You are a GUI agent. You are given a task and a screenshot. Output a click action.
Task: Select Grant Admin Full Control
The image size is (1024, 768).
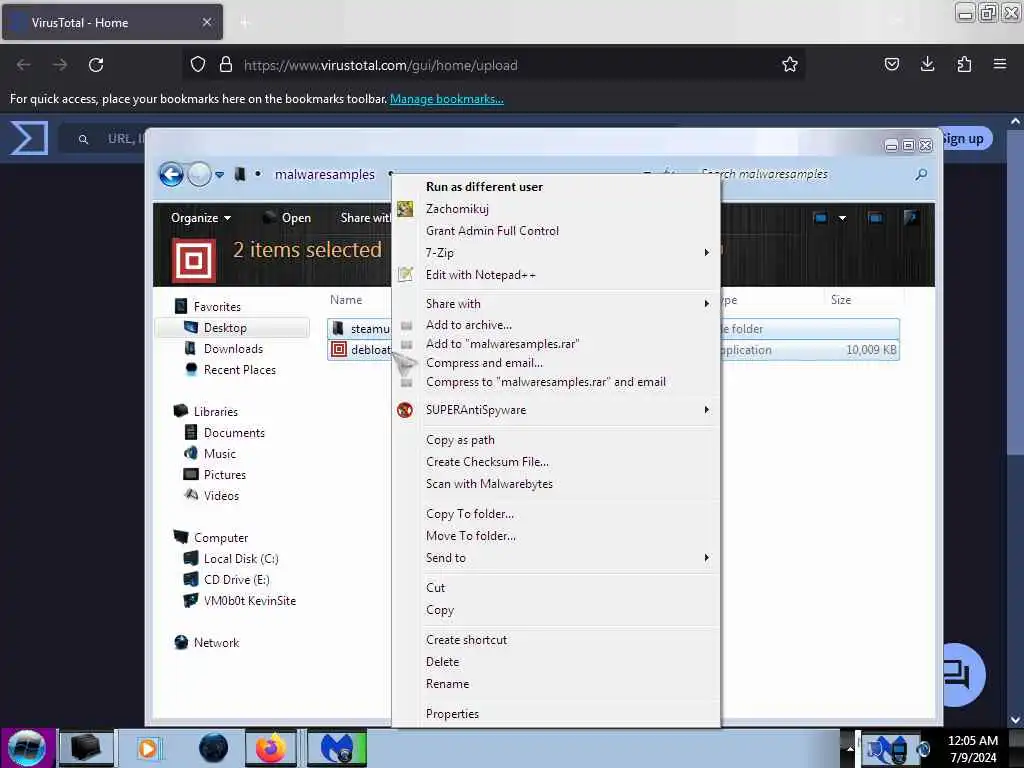492,231
